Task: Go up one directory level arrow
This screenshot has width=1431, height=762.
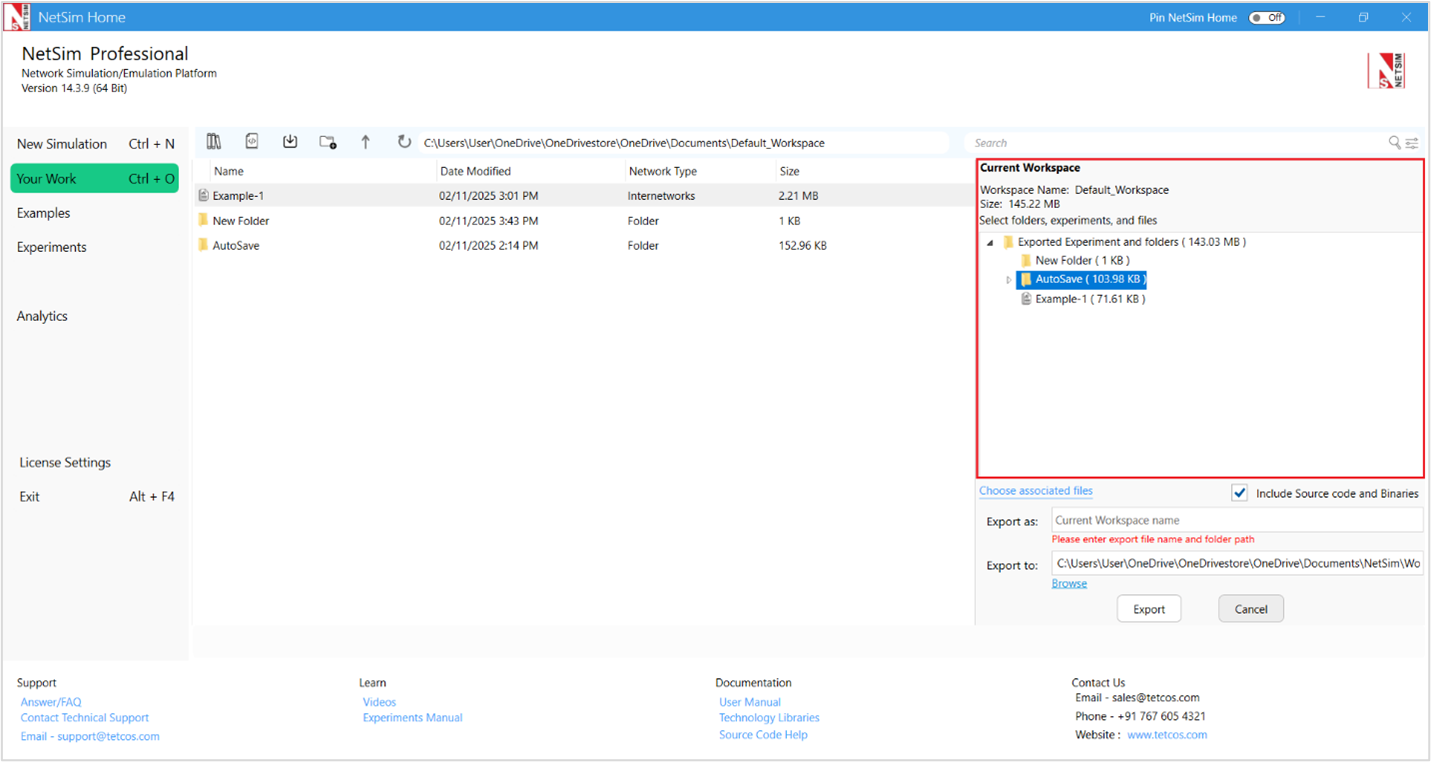Action: point(366,142)
